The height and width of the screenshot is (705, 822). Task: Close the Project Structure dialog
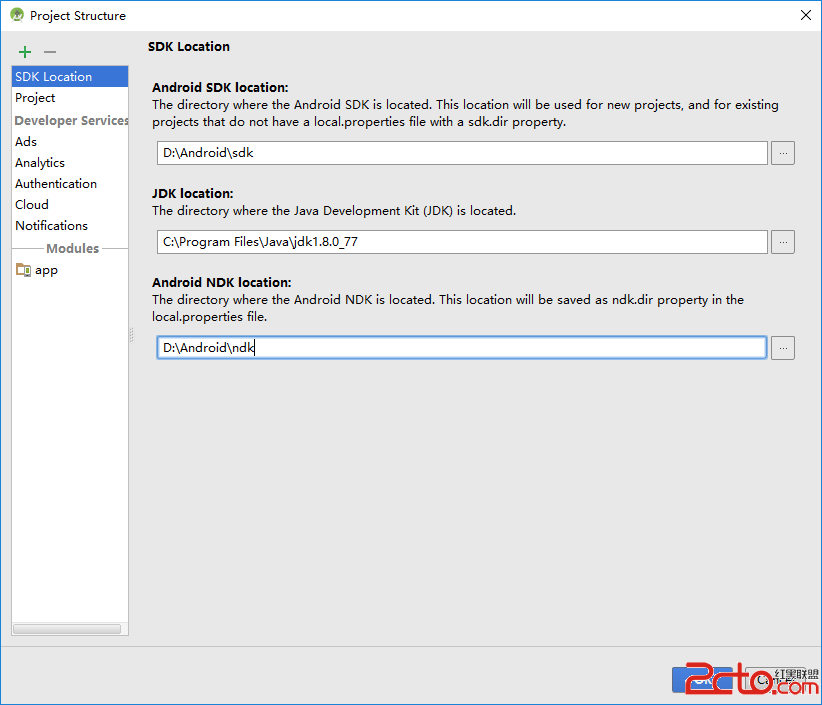pyautogui.click(x=805, y=15)
